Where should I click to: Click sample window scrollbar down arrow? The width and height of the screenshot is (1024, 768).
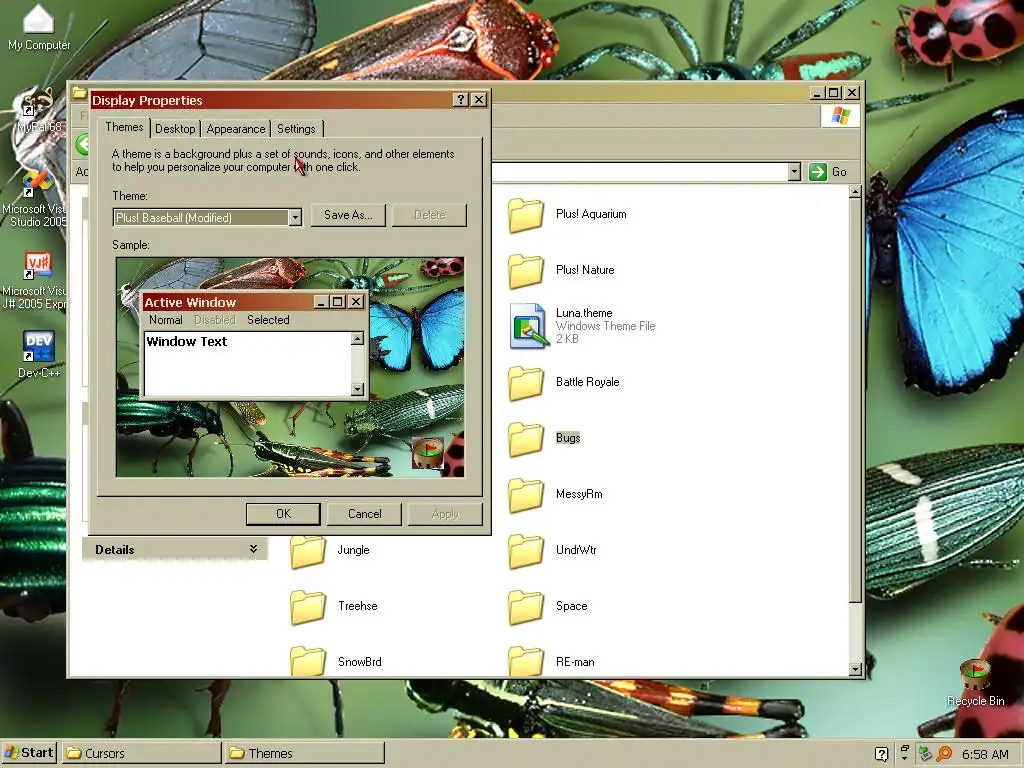[x=357, y=389]
